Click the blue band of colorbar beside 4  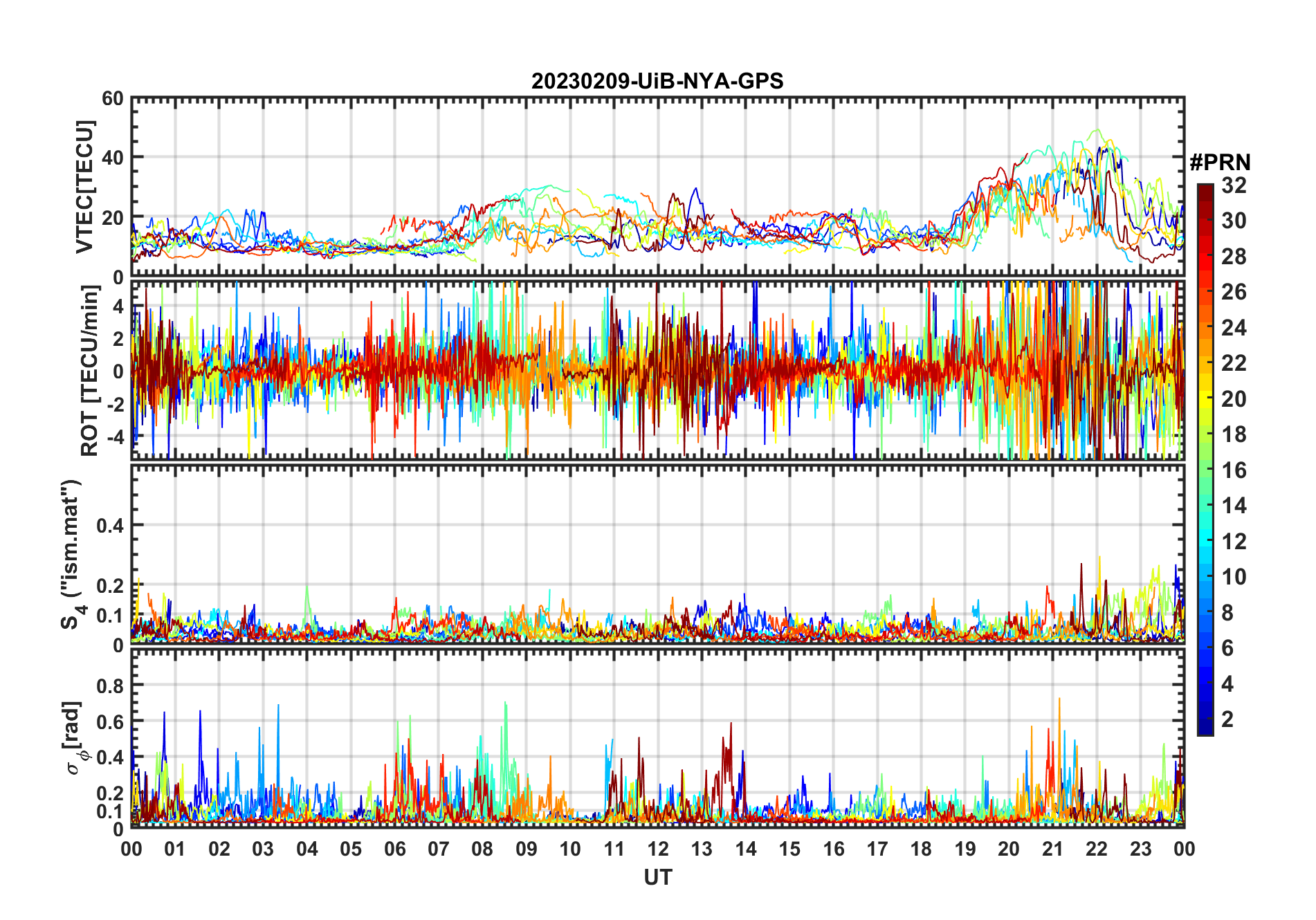[1205, 683]
